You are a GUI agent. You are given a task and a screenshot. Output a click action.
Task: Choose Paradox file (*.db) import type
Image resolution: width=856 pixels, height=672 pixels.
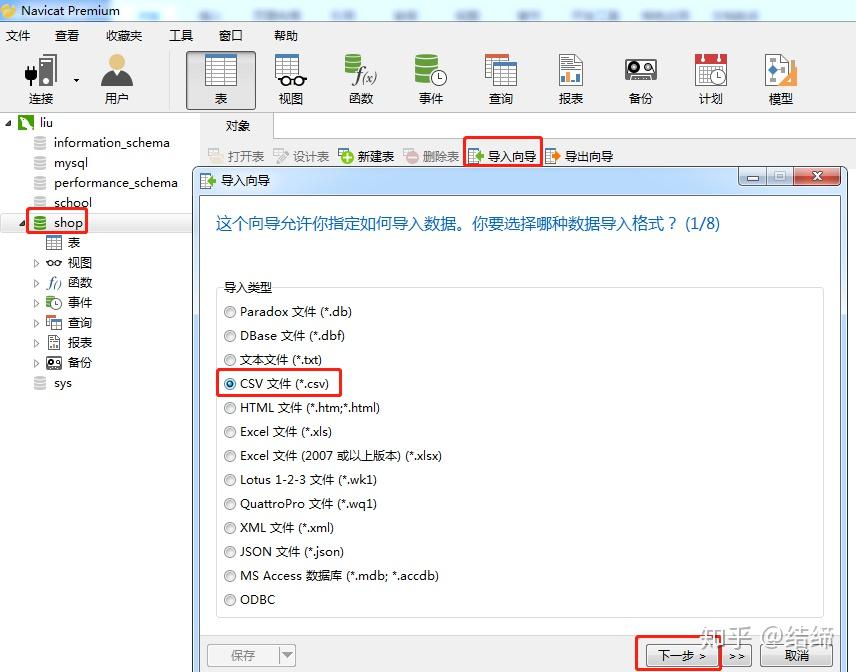[x=230, y=312]
